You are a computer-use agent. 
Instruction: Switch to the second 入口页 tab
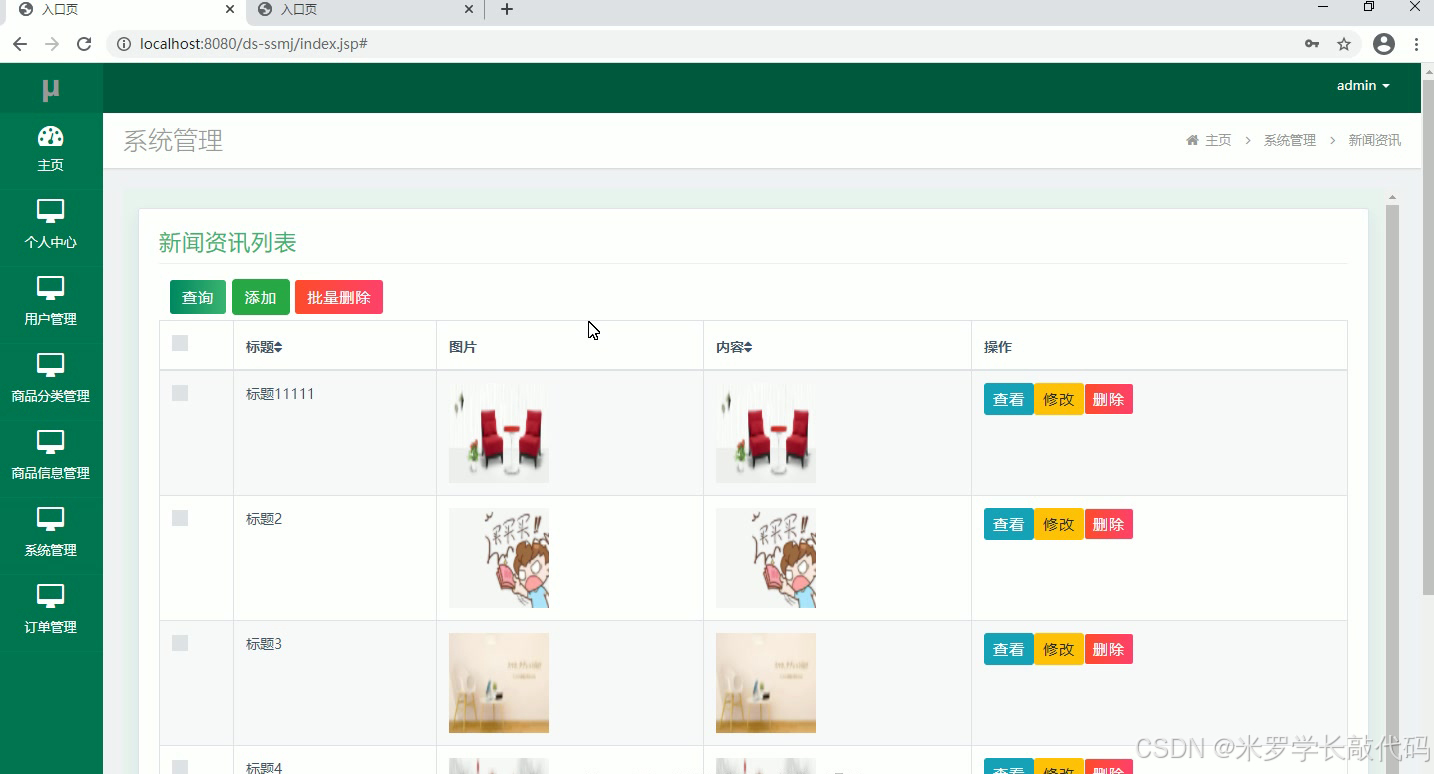(363, 10)
